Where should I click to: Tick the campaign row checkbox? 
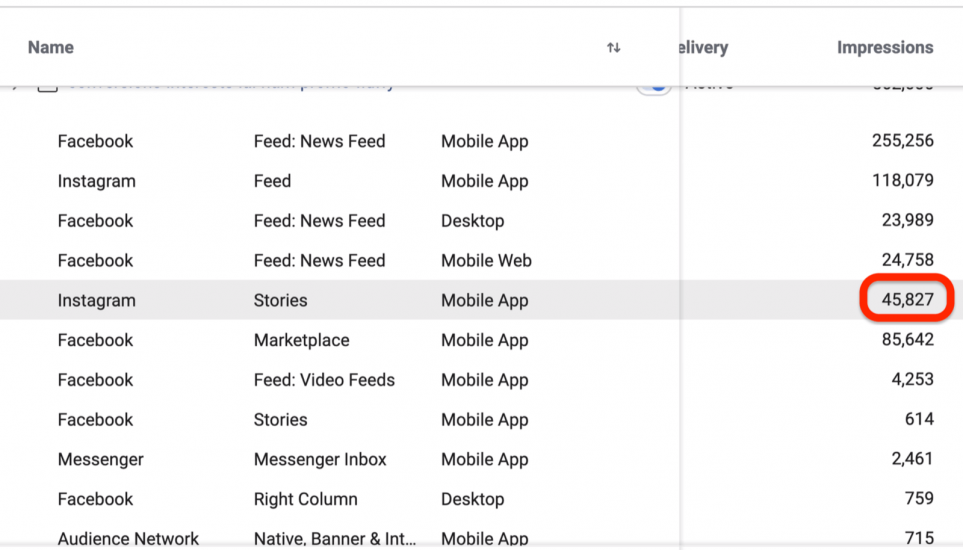click(46, 87)
